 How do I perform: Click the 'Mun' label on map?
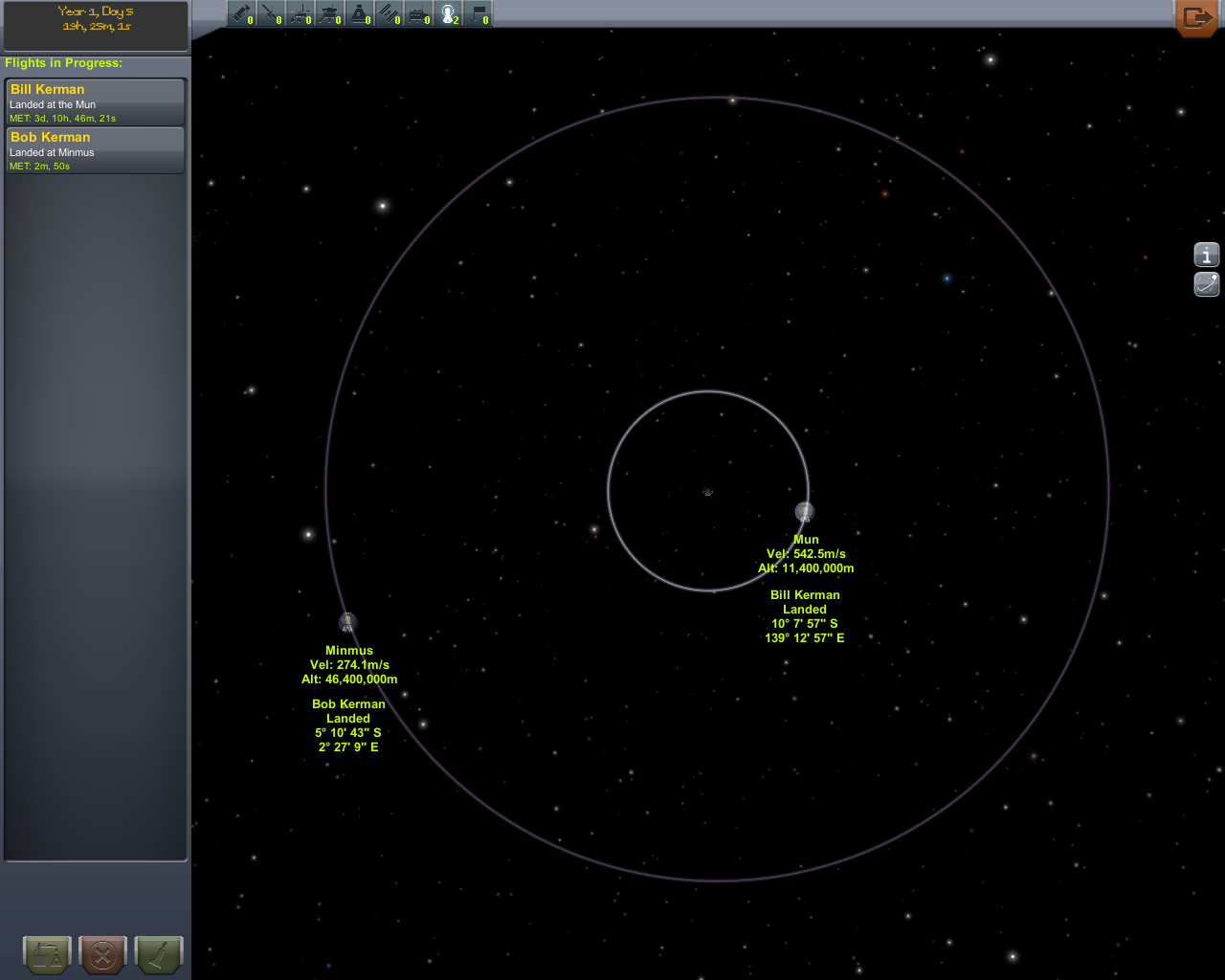click(x=806, y=540)
